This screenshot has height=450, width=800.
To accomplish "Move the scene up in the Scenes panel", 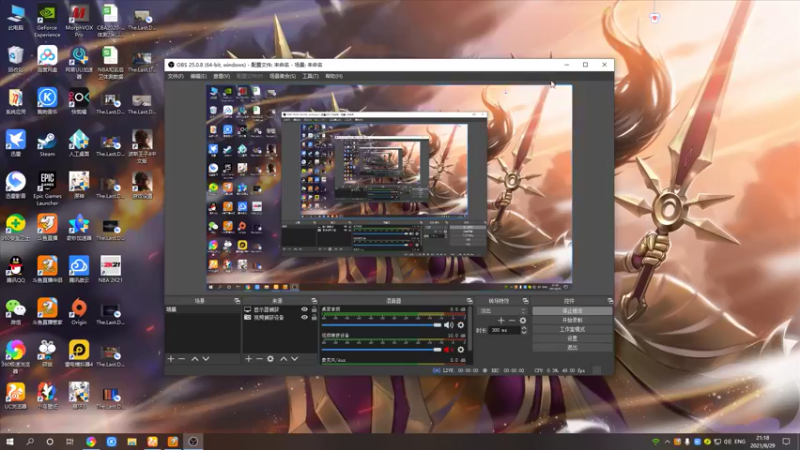I will (x=195, y=359).
